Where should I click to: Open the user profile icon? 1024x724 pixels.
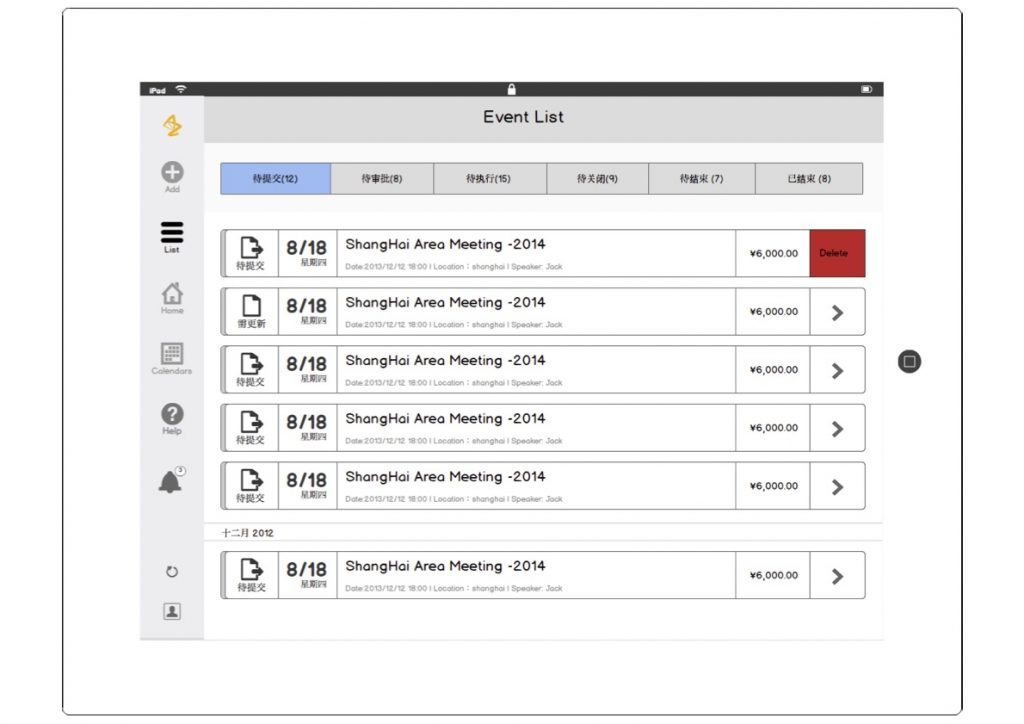[x=172, y=611]
